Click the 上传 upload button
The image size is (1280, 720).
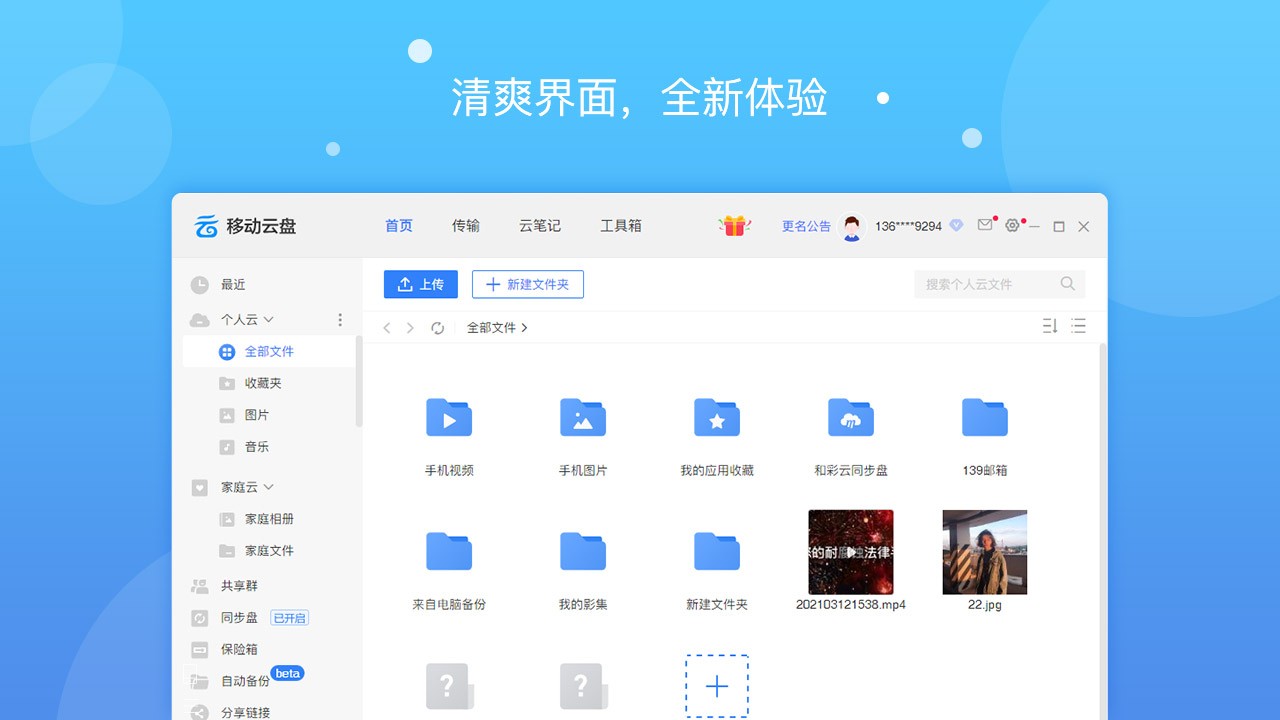[420, 284]
